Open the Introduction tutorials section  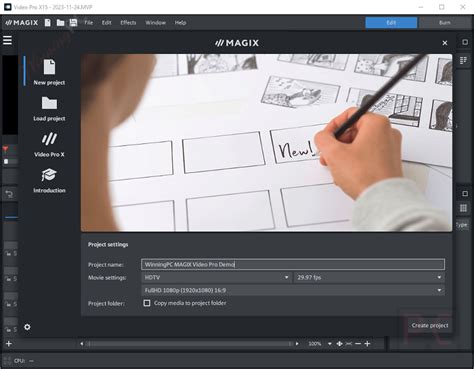pos(49,181)
